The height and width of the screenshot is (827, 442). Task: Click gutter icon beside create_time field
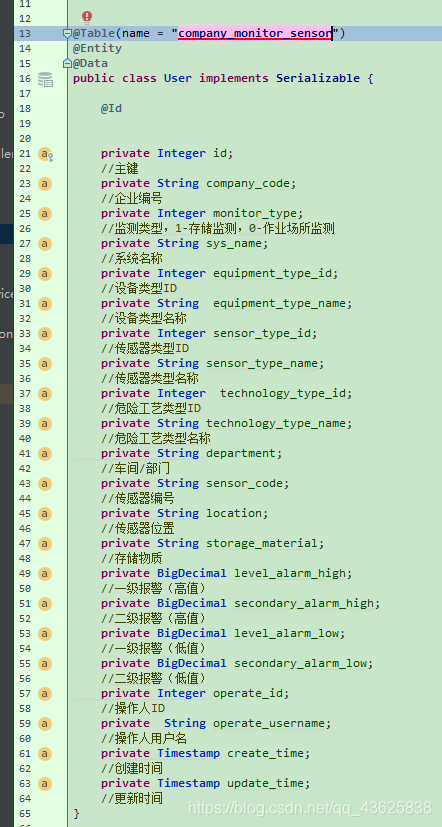[x=45, y=754]
